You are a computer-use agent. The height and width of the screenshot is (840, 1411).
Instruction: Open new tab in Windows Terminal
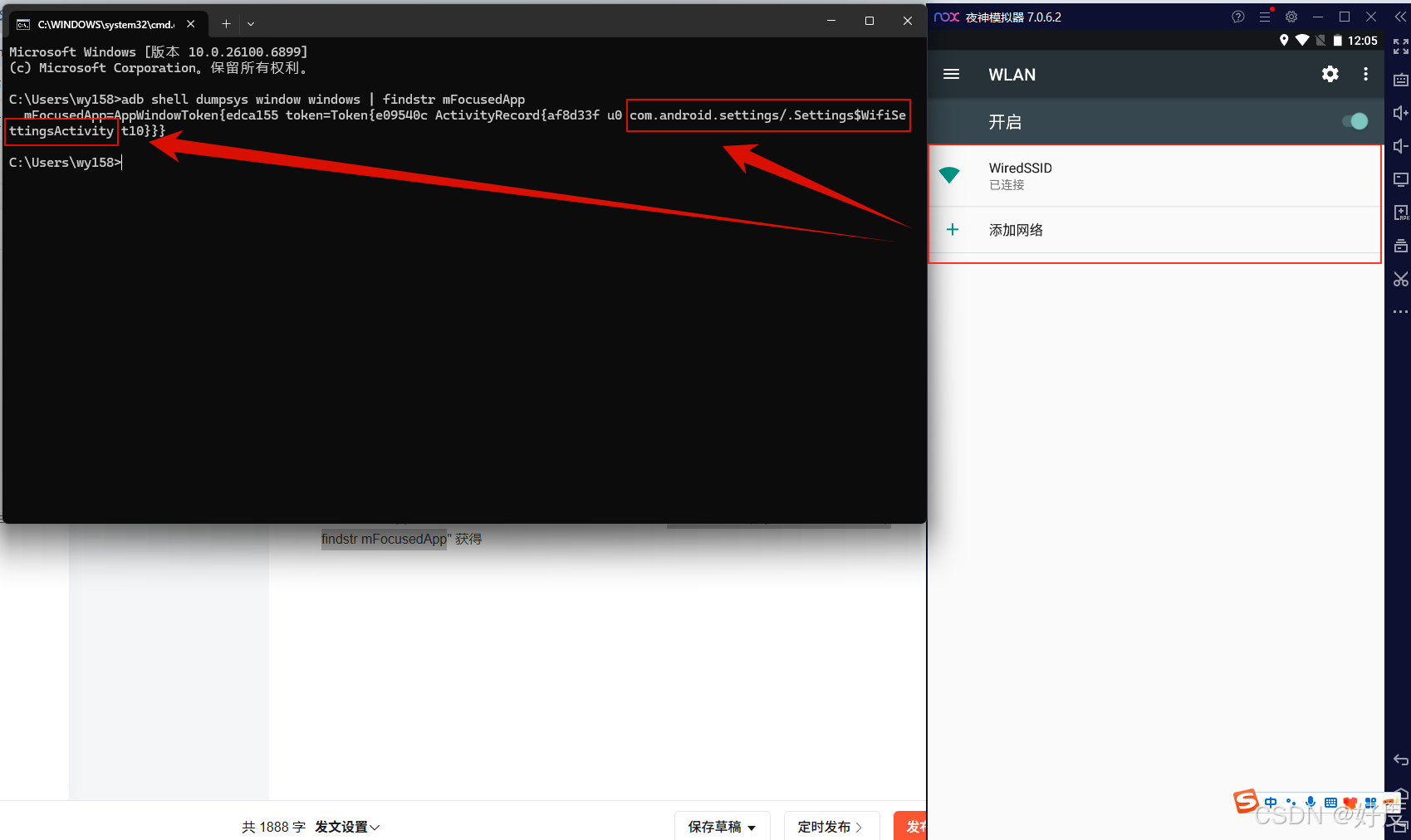coord(226,24)
